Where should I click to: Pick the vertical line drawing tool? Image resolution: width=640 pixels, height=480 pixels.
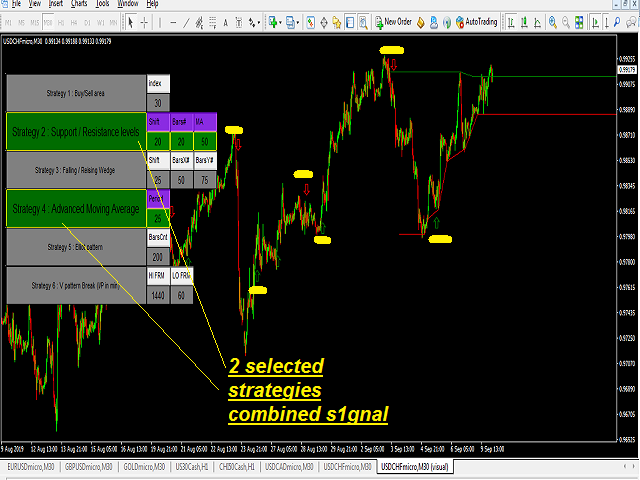[x=160, y=22]
